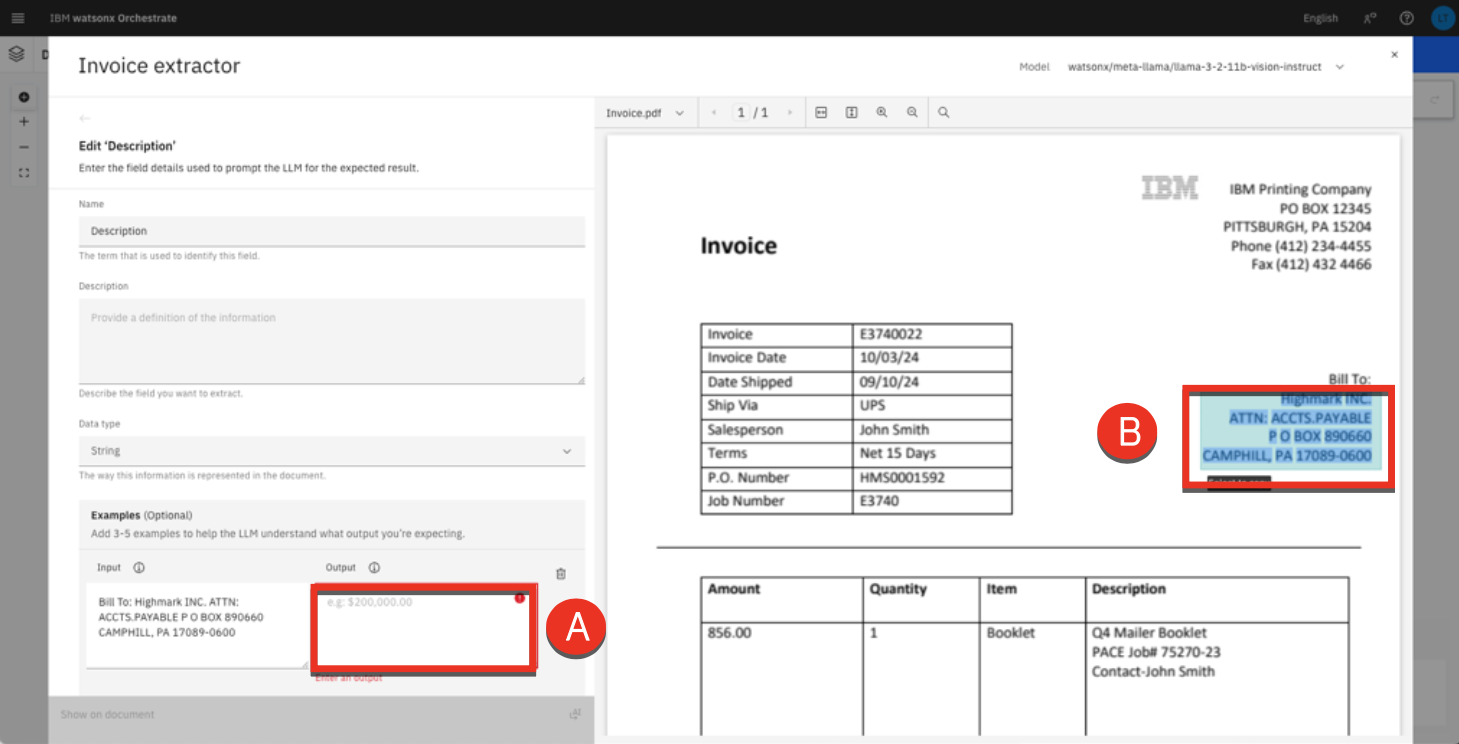Go back using the left arrow icon
The image size is (1459, 744).
(x=85, y=119)
